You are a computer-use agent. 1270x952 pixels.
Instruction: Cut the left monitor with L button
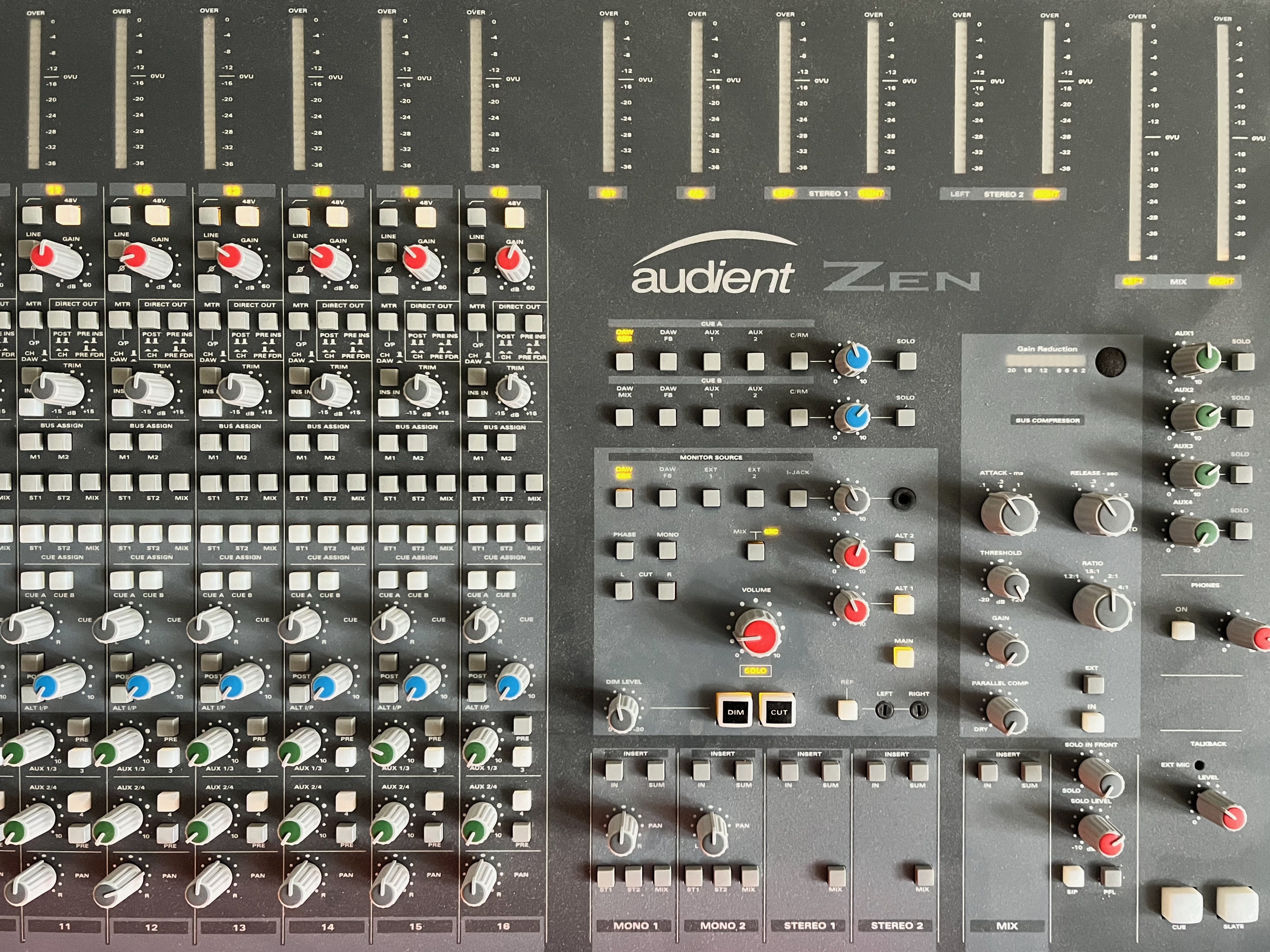pos(624,590)
